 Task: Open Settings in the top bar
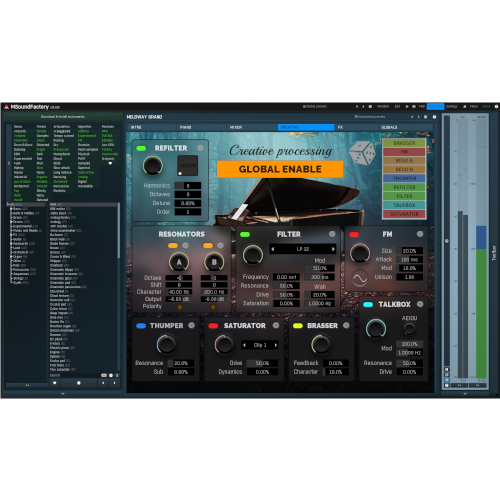pyautogui.click(x=452, y=107)
